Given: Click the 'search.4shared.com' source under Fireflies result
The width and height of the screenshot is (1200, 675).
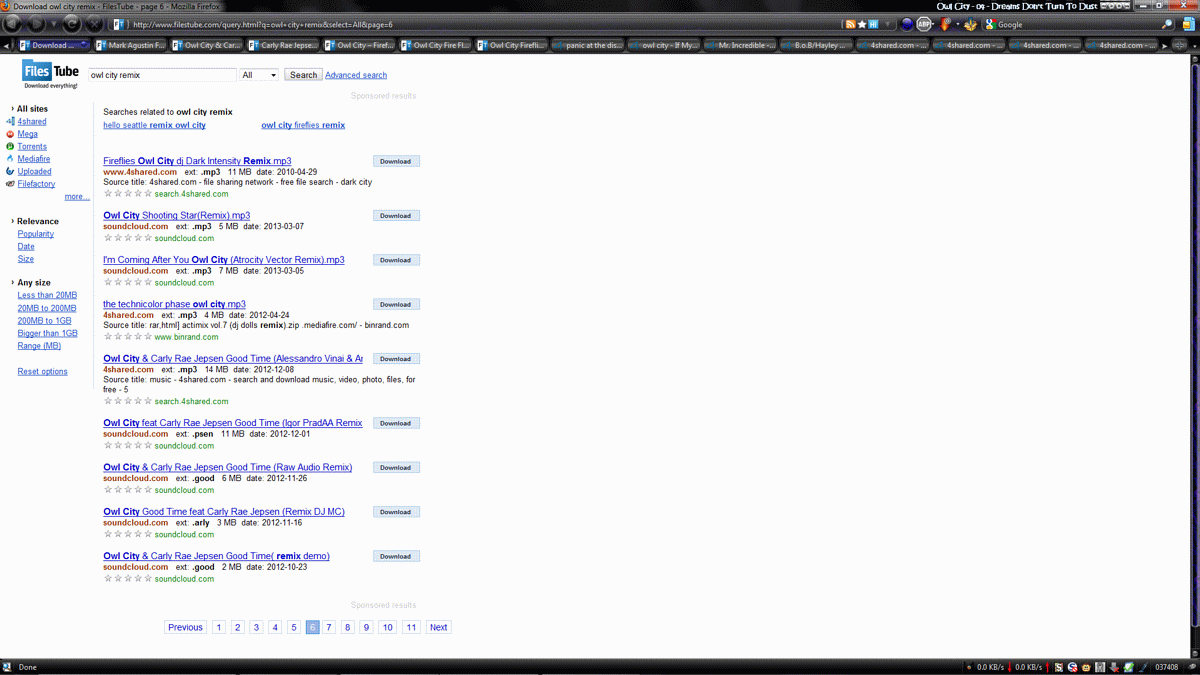Looking at the screenshot, I should click(x=191, y=194).
